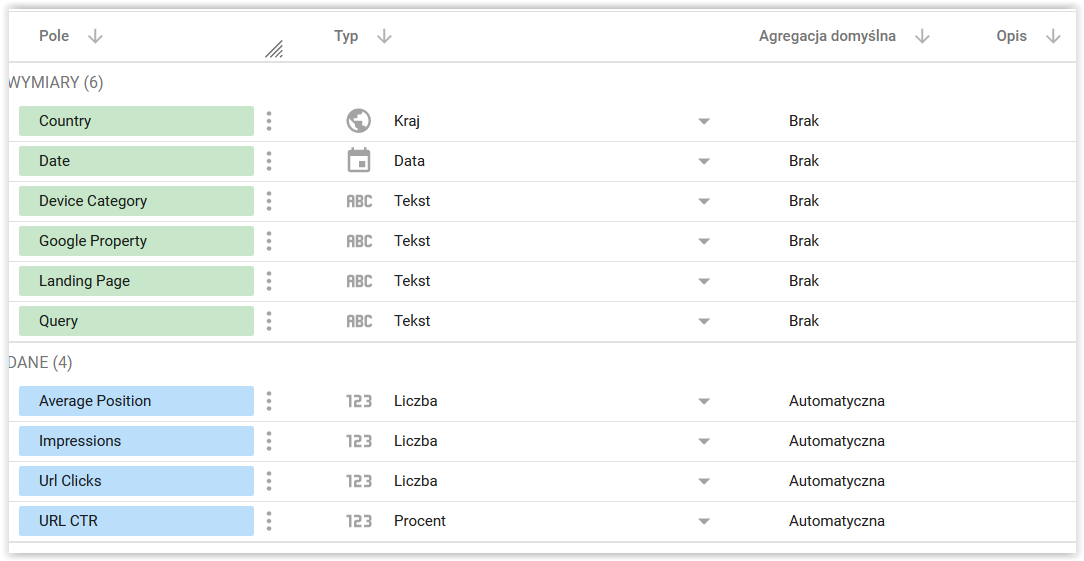1084x561 pixels.
Task: Sort by Opis using the arrow icon
Action: (x=1054, y=37)
